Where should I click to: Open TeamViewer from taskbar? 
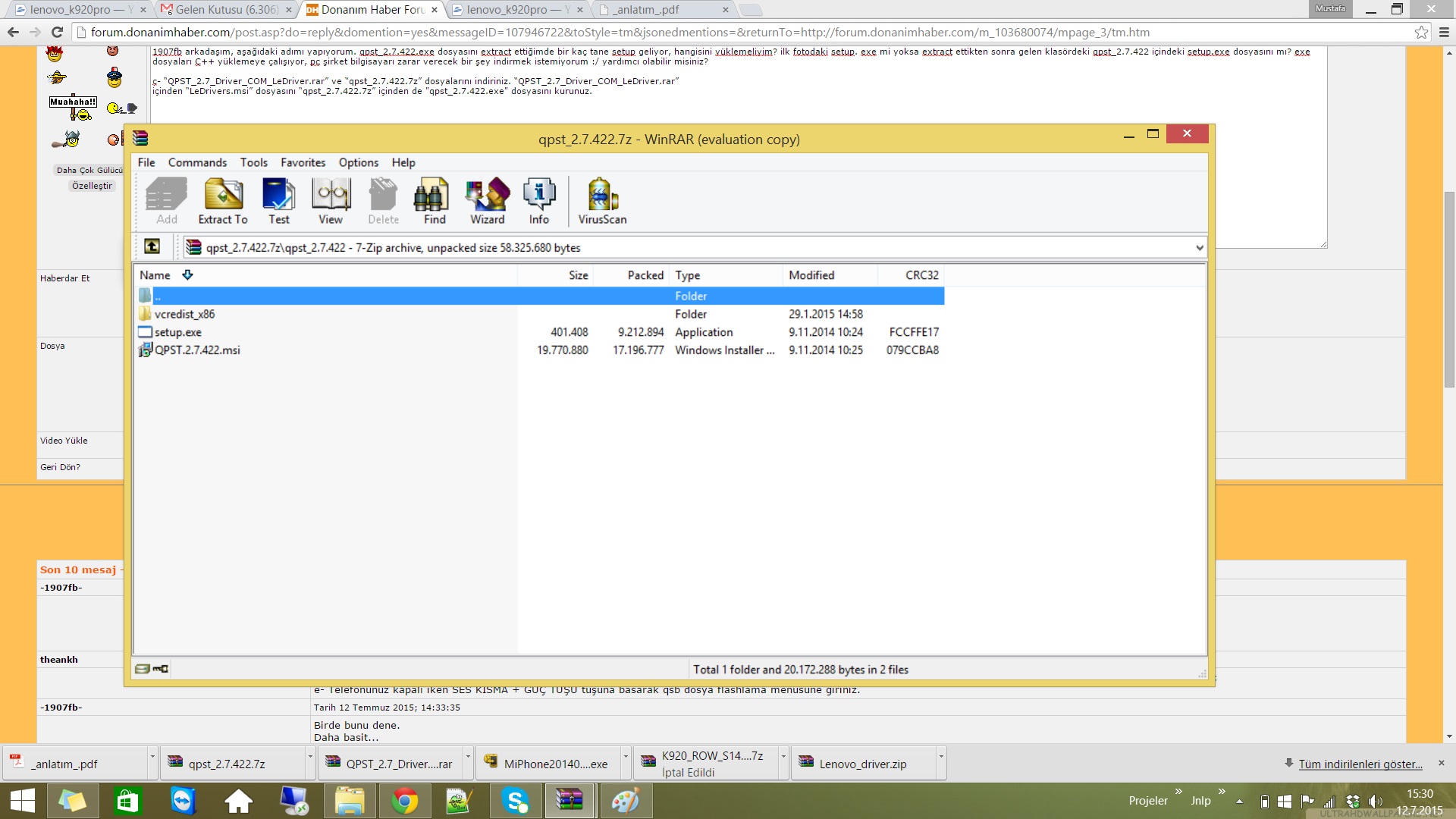click(183, 801)
